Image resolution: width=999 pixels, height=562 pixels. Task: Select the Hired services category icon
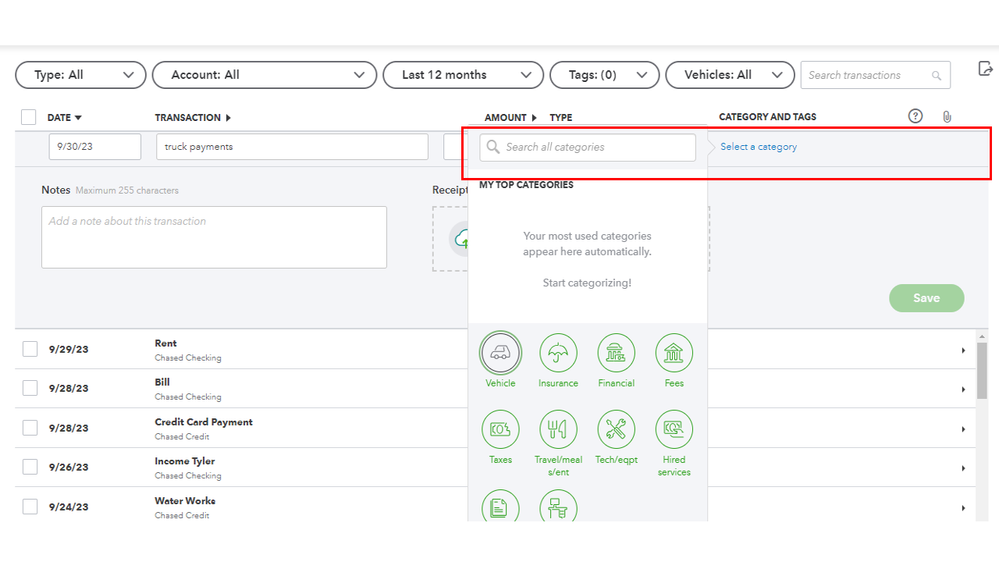pyautogui.click(x=674, y=430)
